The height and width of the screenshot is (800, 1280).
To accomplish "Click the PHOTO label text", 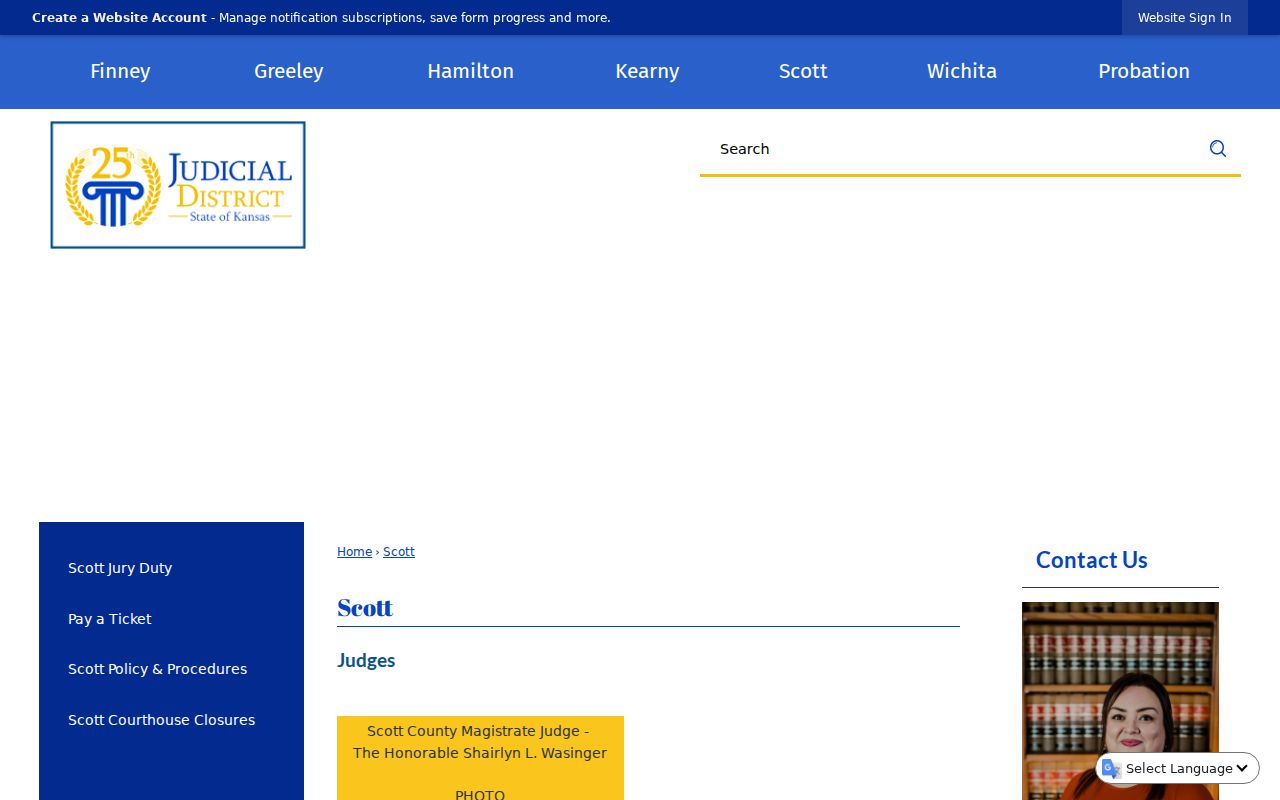I will (480, 795).
